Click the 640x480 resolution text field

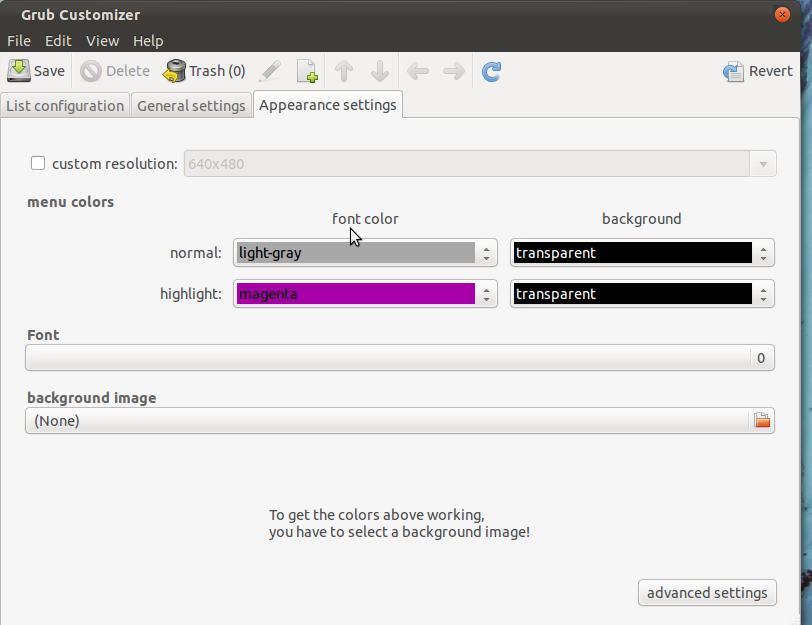[x=467, y=164]
